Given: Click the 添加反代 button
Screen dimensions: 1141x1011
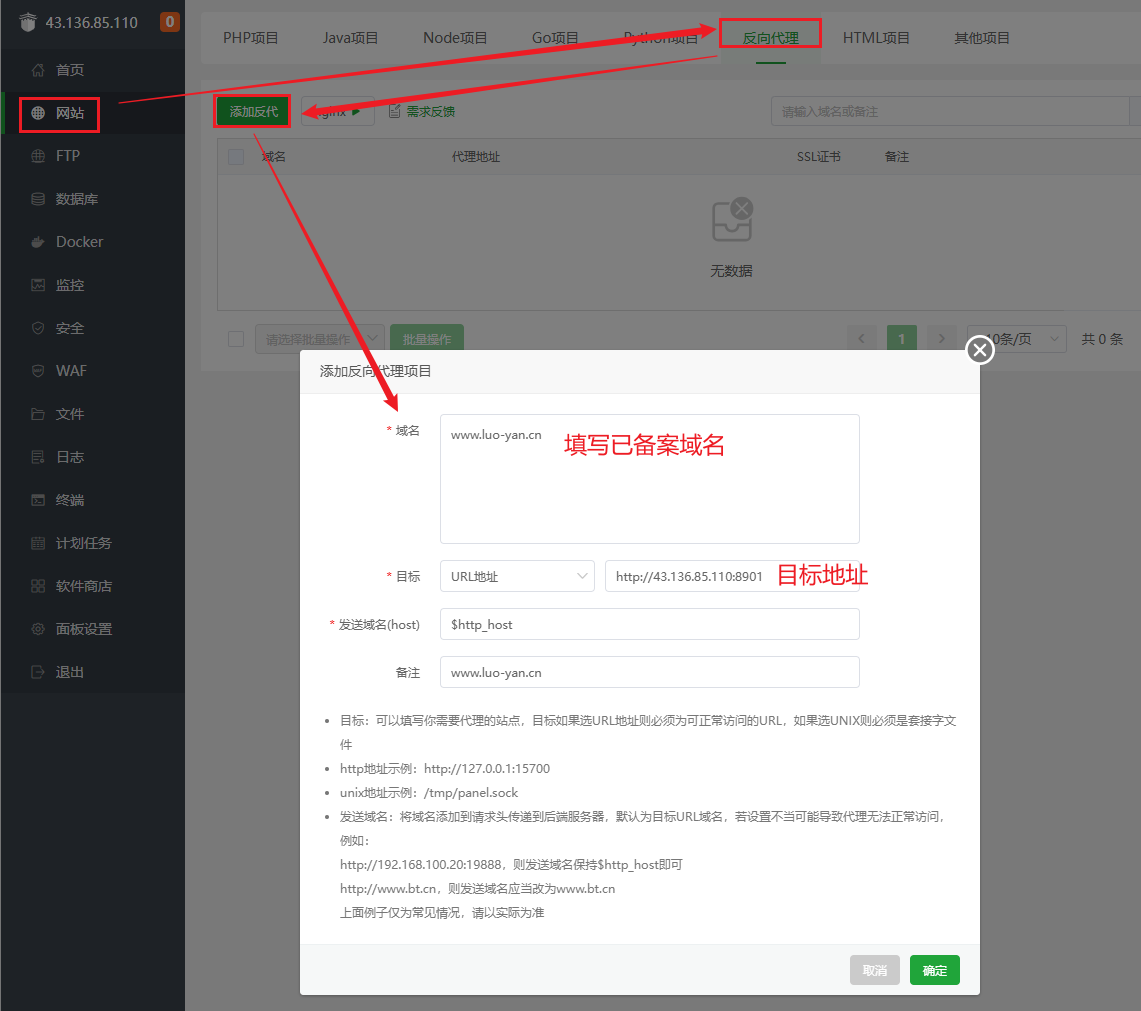Looking at the screenshot, I should 253,111.
